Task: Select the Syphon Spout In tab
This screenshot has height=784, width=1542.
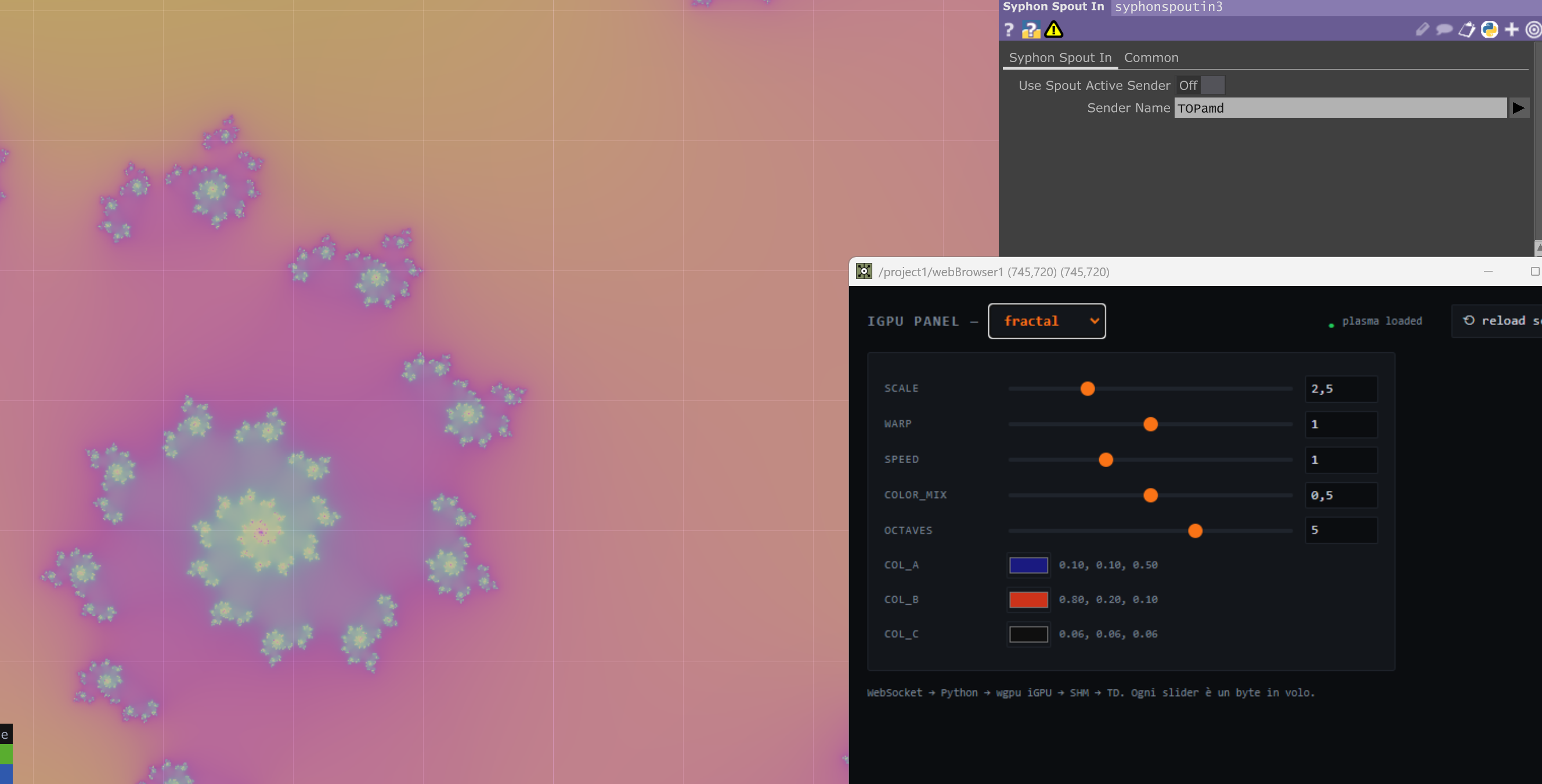Action: click(x=1060, y=57)
